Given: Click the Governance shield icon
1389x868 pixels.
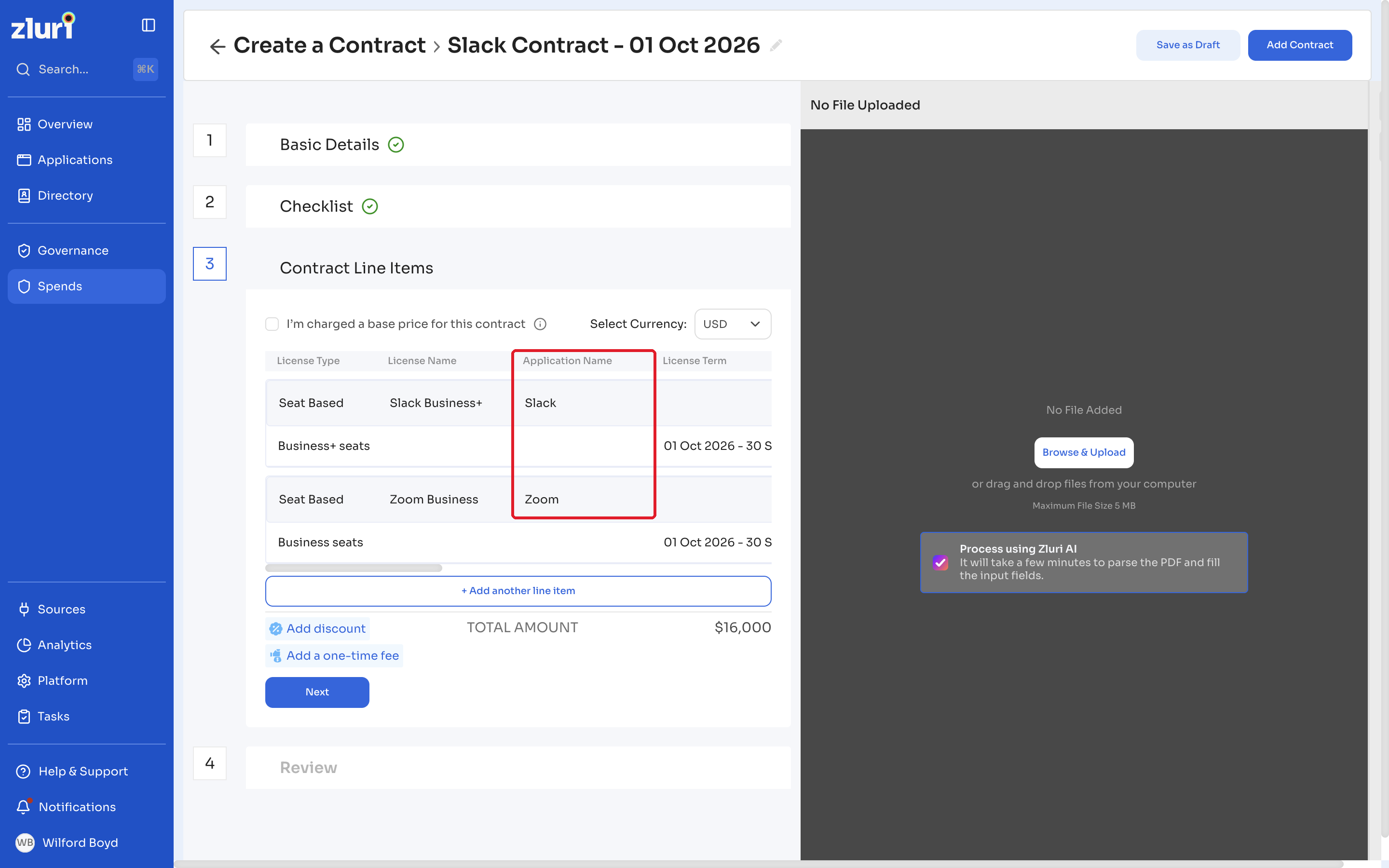Looking at the screenshot, I should 24,251.
